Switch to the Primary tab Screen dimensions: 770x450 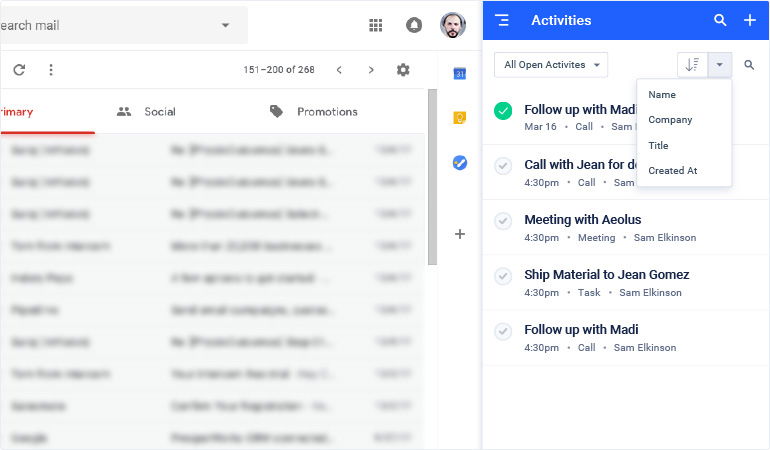tap(47, 112)
